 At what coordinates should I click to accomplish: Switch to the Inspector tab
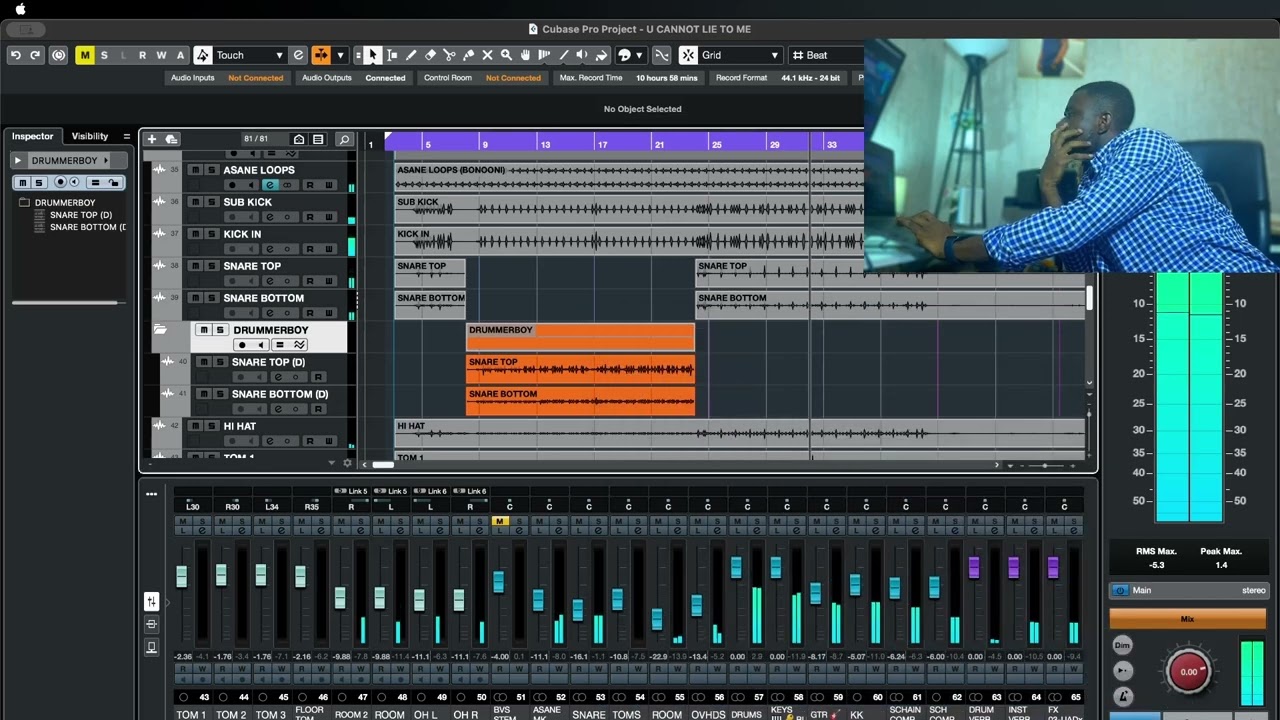(33, 136)
